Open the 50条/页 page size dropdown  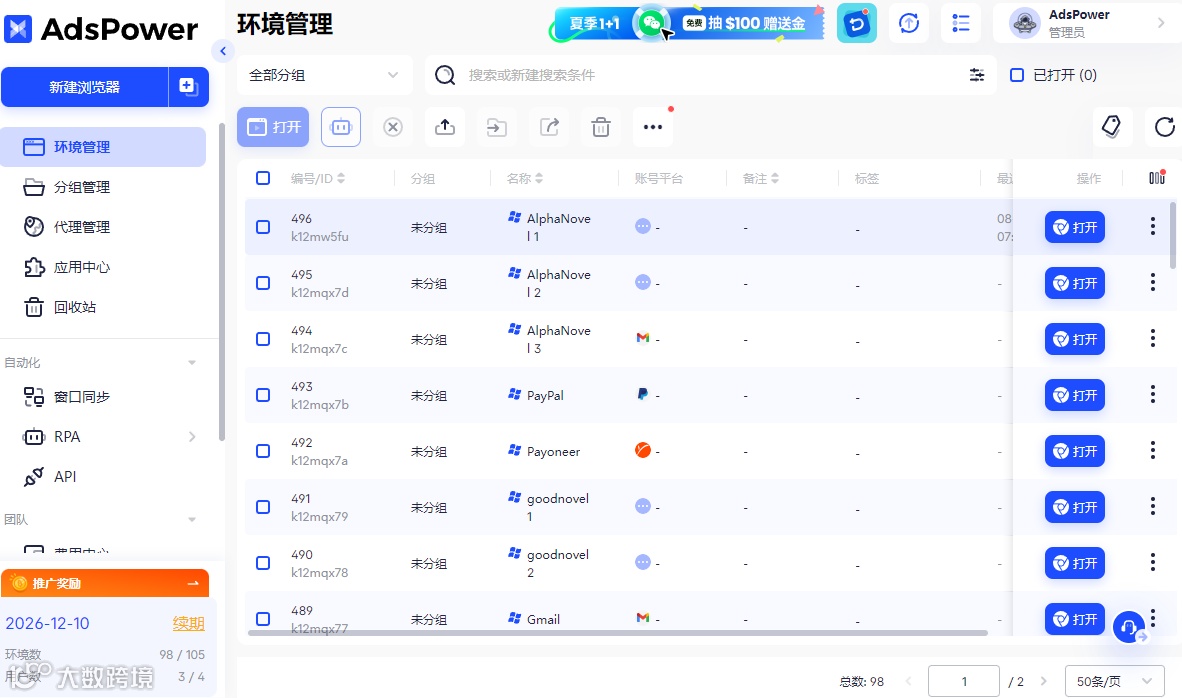(x=1114, y=681)
